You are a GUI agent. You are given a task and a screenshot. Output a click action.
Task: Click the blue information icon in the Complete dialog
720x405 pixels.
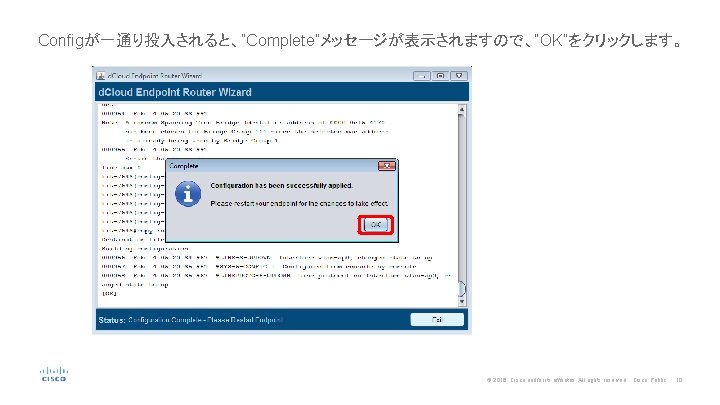point(188,194)
